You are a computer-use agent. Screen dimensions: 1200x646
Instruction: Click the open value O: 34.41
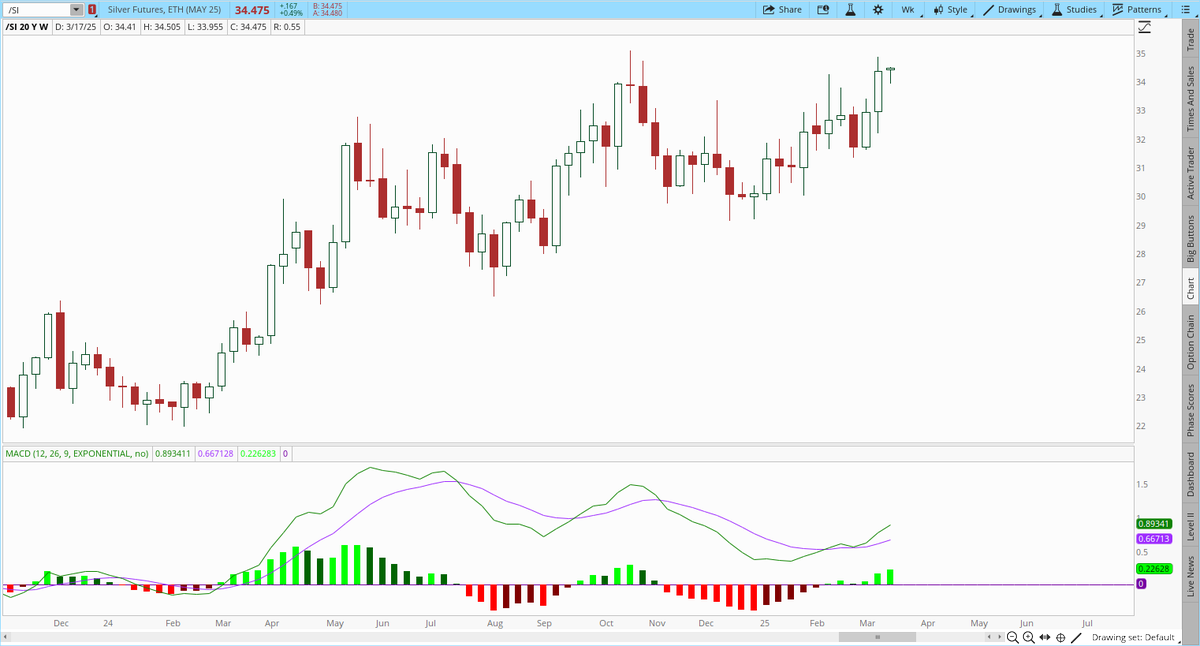click(x=119, y=27)
